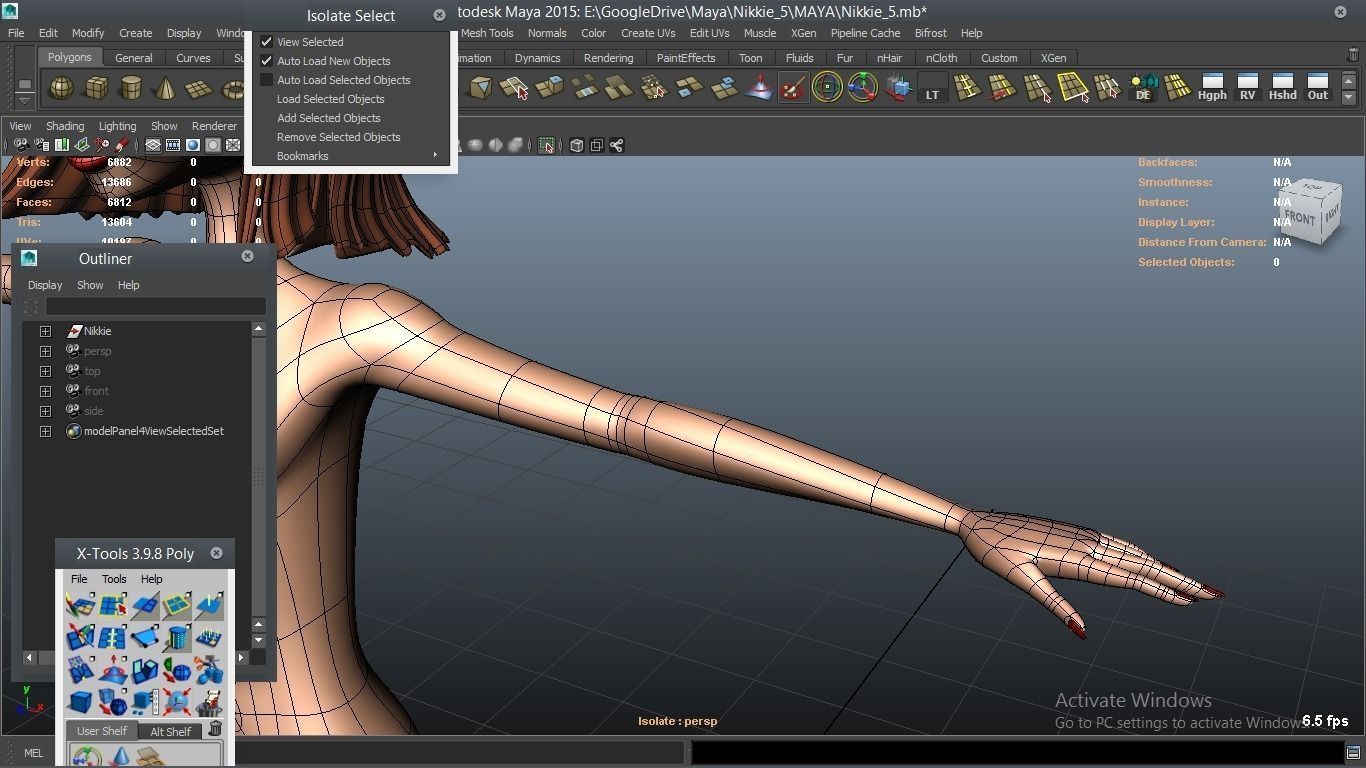Open Hypershade via Hshd shelf button
The height and width of the screenshot is (768, 1366).
coord(1282,88)
